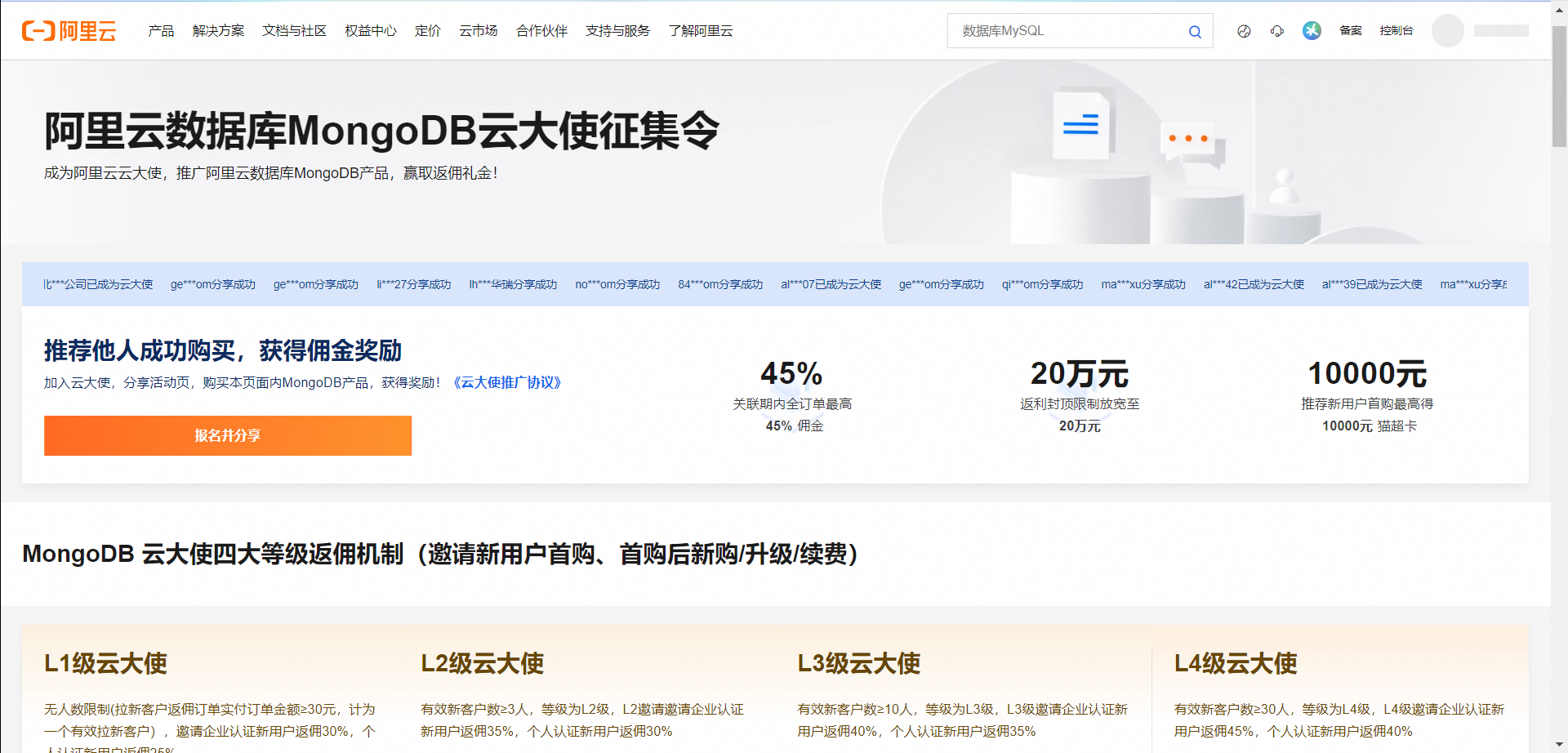
Task: Open the globe language icon
Action: coord(1244,31)
